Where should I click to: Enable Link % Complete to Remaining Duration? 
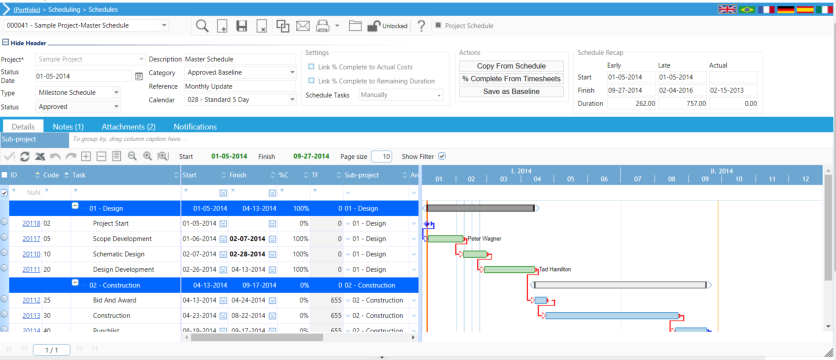coord(311,81)
